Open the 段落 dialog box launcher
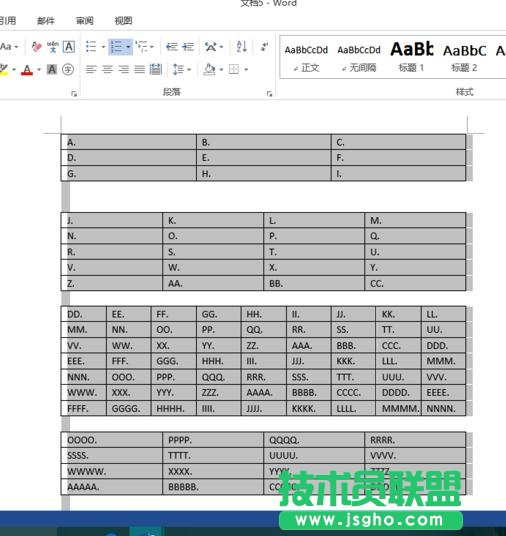Screen dimensions: 506x536 click(269, 94)
